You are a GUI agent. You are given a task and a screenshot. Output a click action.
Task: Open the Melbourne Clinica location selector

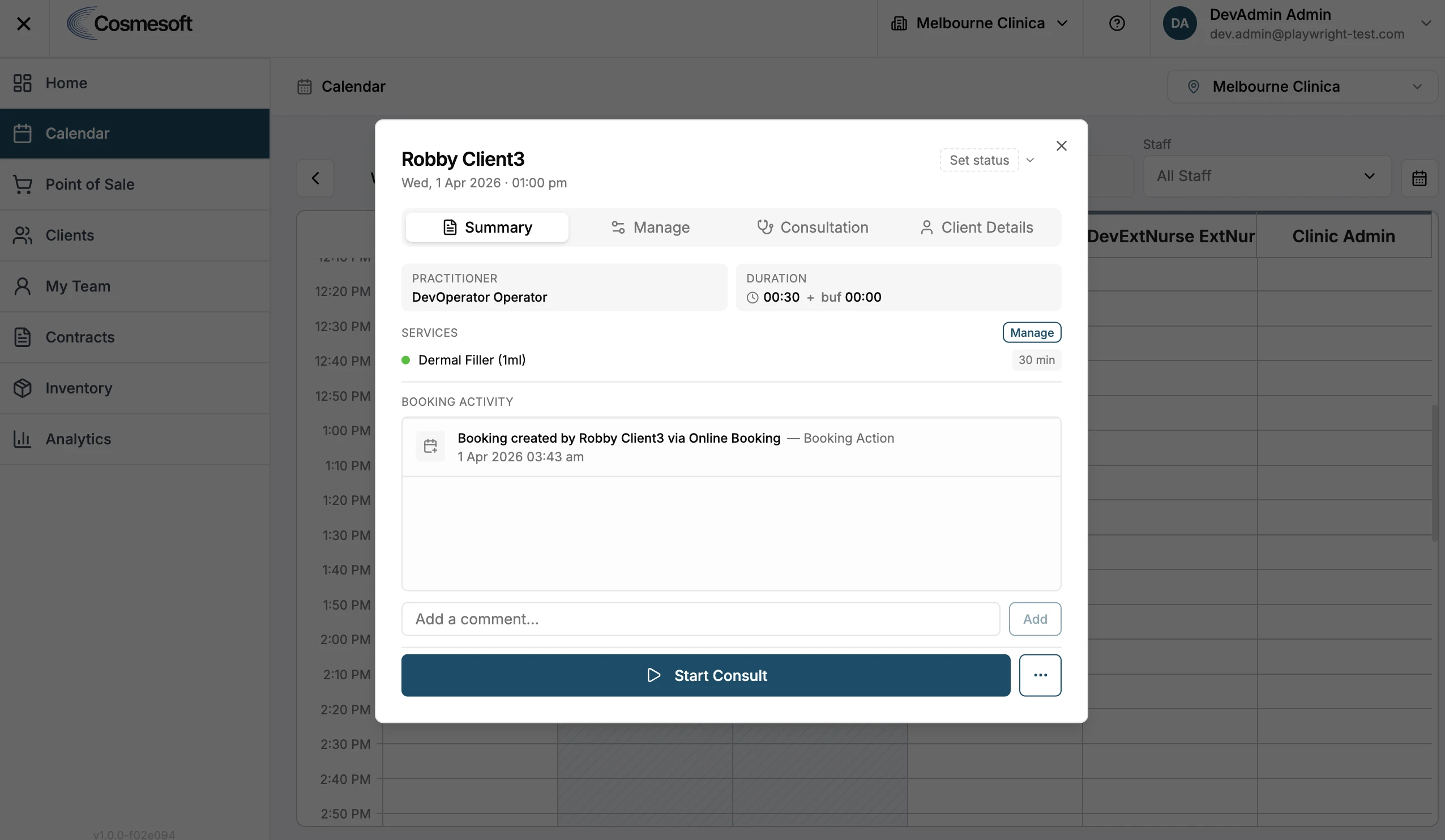[x=1302, y=87]
